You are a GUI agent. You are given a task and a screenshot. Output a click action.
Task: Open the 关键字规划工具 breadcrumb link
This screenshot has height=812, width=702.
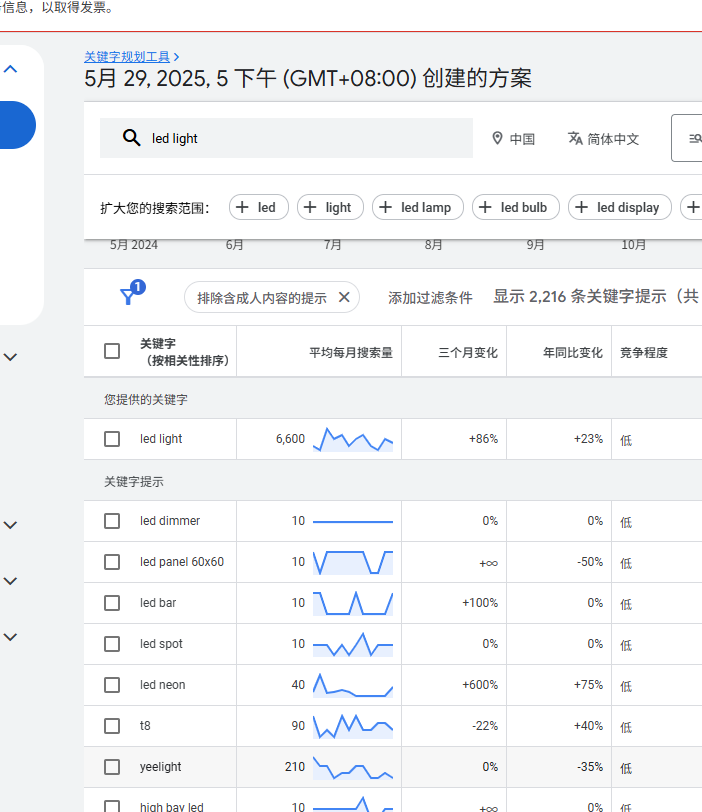click(x=127, y=57)
